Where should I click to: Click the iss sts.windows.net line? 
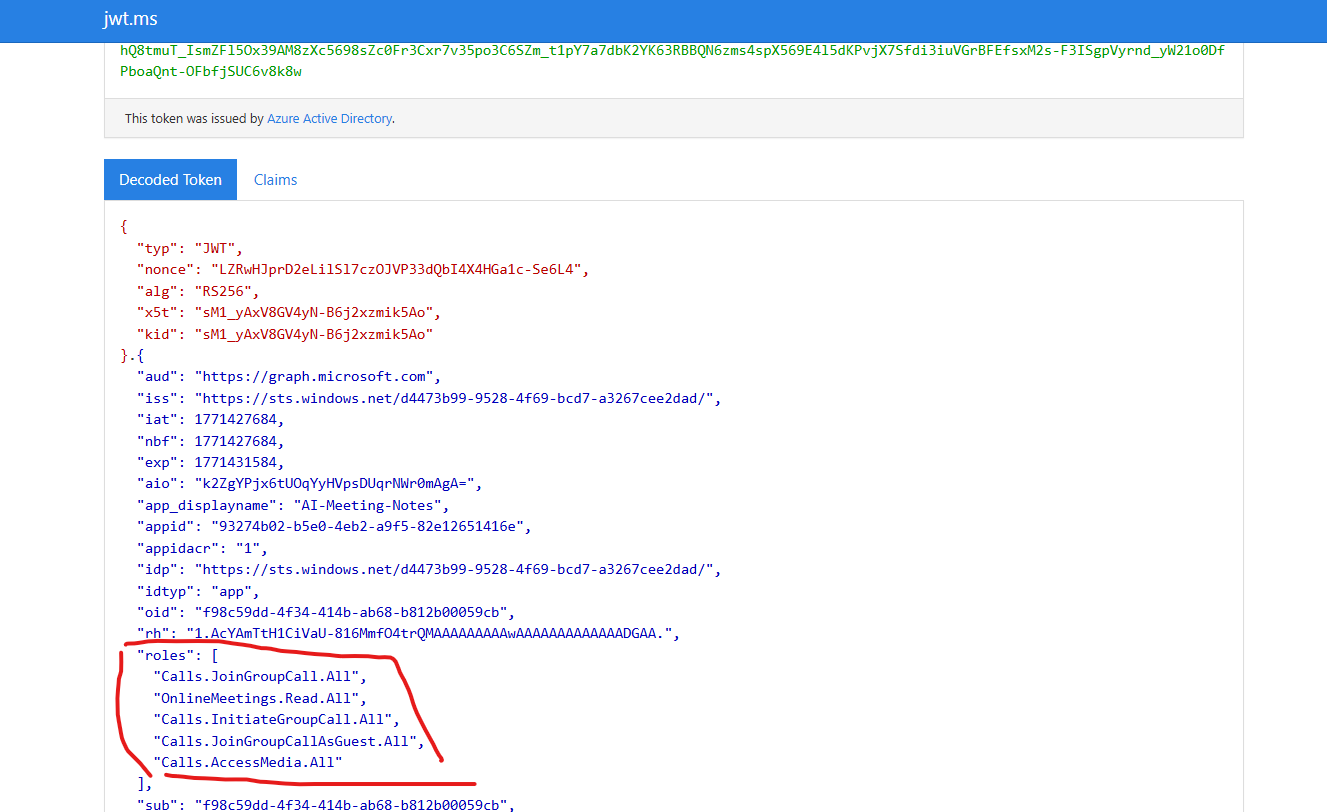tap(429, 398)
